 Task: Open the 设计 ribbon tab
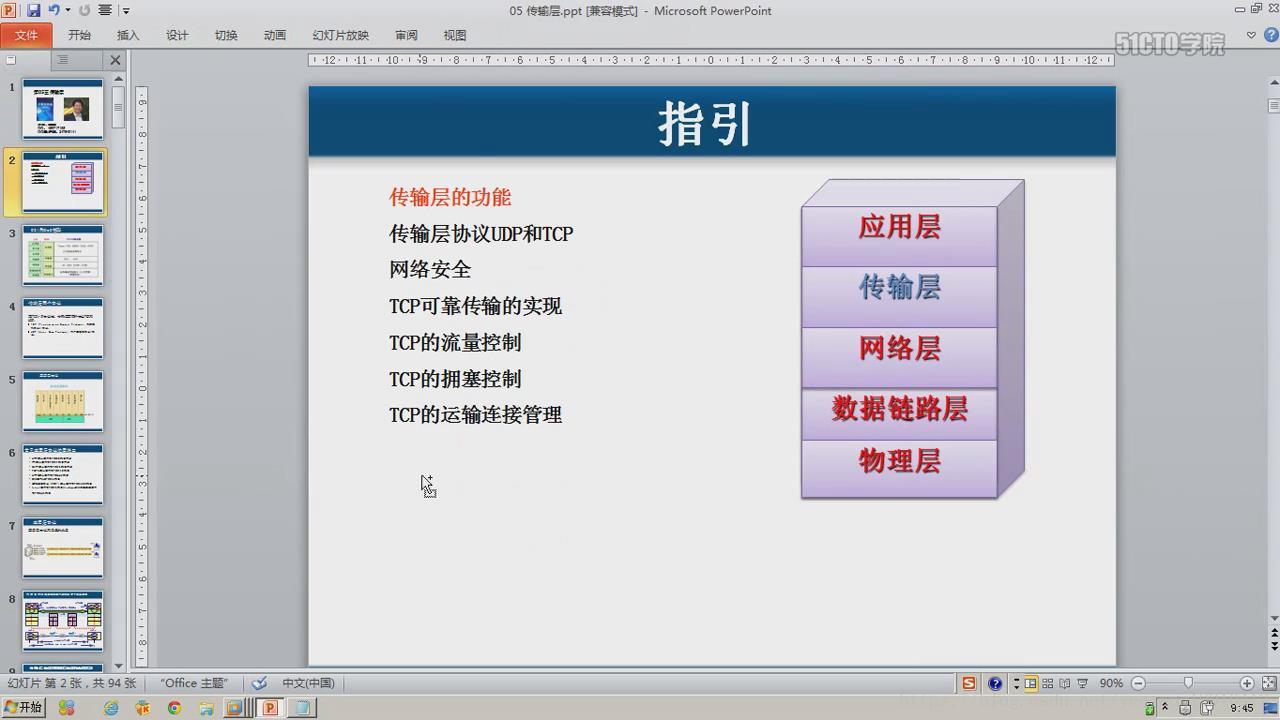click(177, 35)
